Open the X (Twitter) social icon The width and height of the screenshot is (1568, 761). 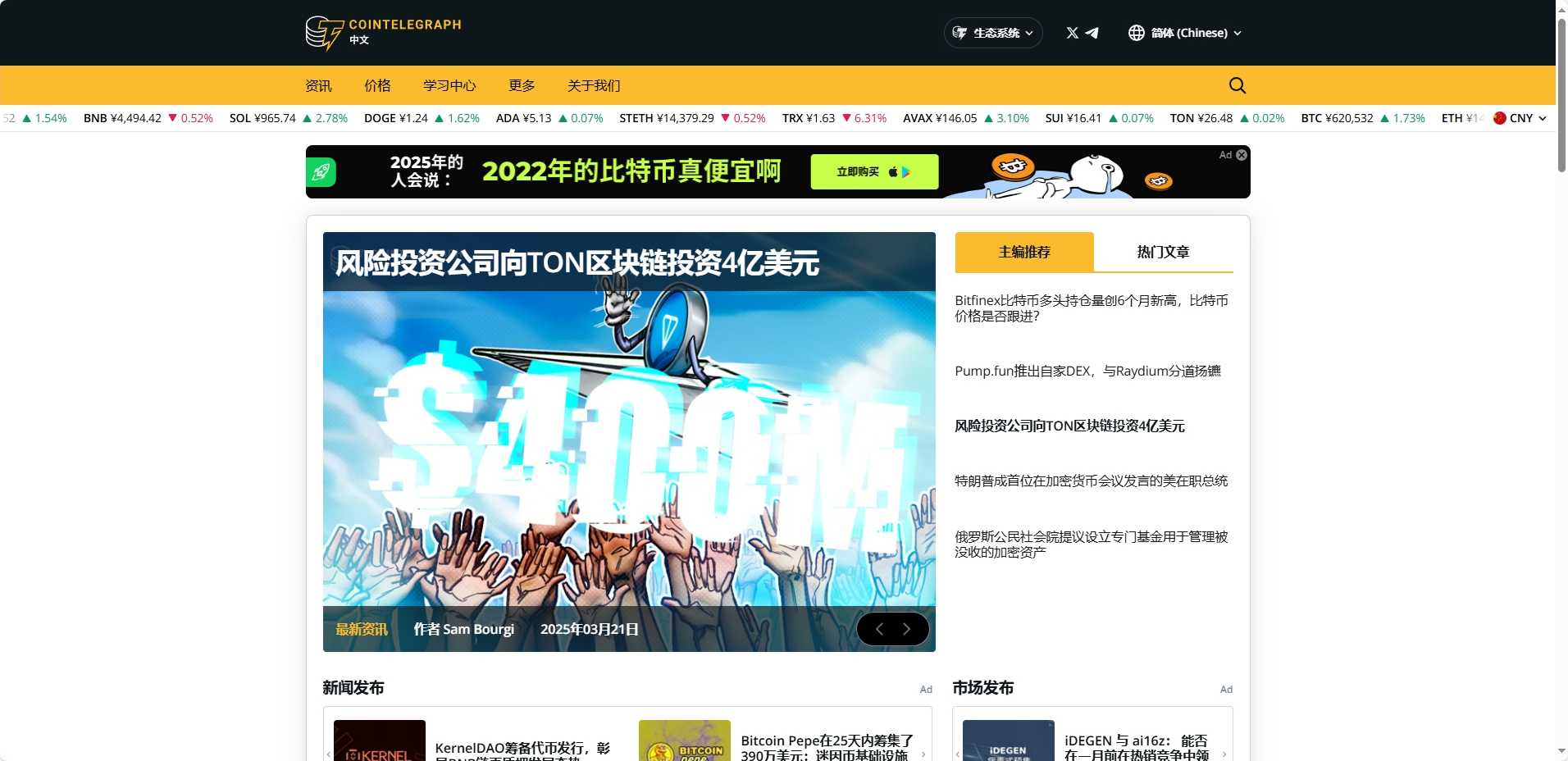coord(1072,33)
